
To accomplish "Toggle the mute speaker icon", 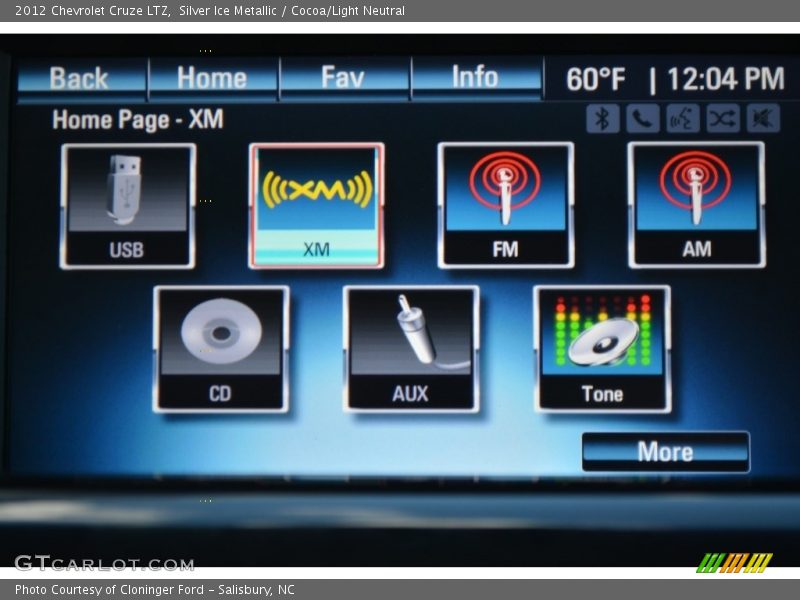I will pos(762,118).
